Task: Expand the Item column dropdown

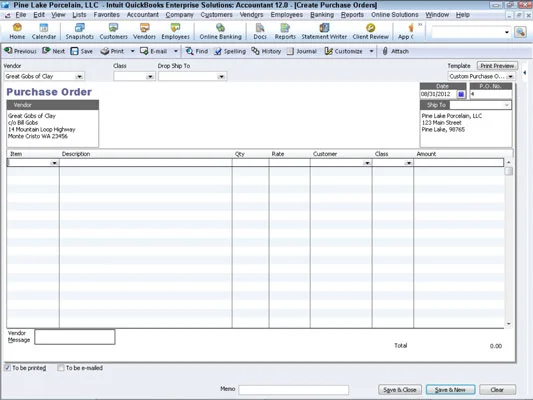Action: point(54,163)
